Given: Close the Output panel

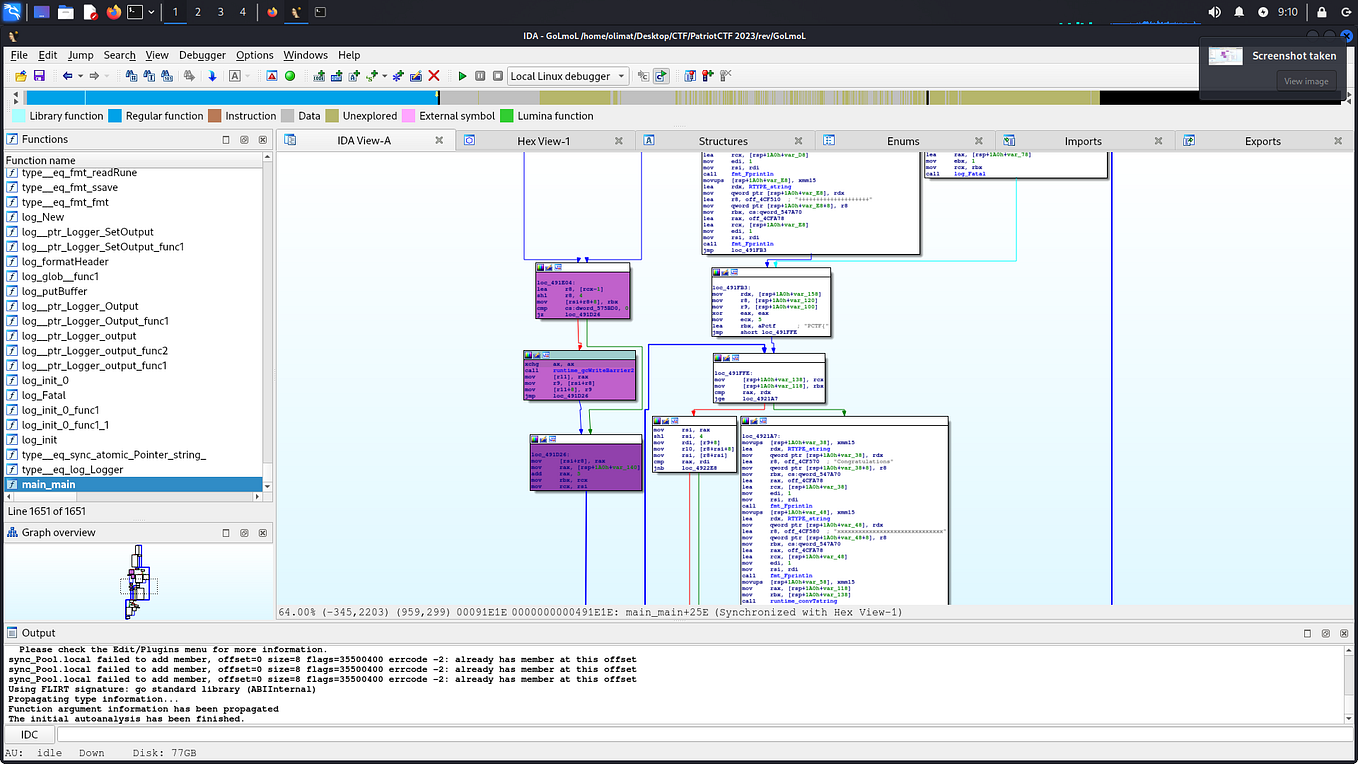Looking at the screenshot, I should [1342, 634].
